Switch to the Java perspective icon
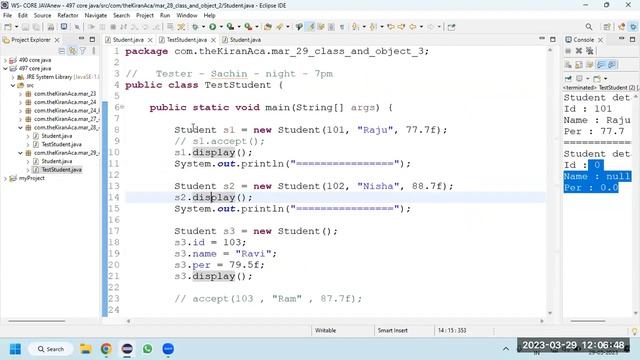This screenshot has width=640, height=360. (x=622, y=27)
